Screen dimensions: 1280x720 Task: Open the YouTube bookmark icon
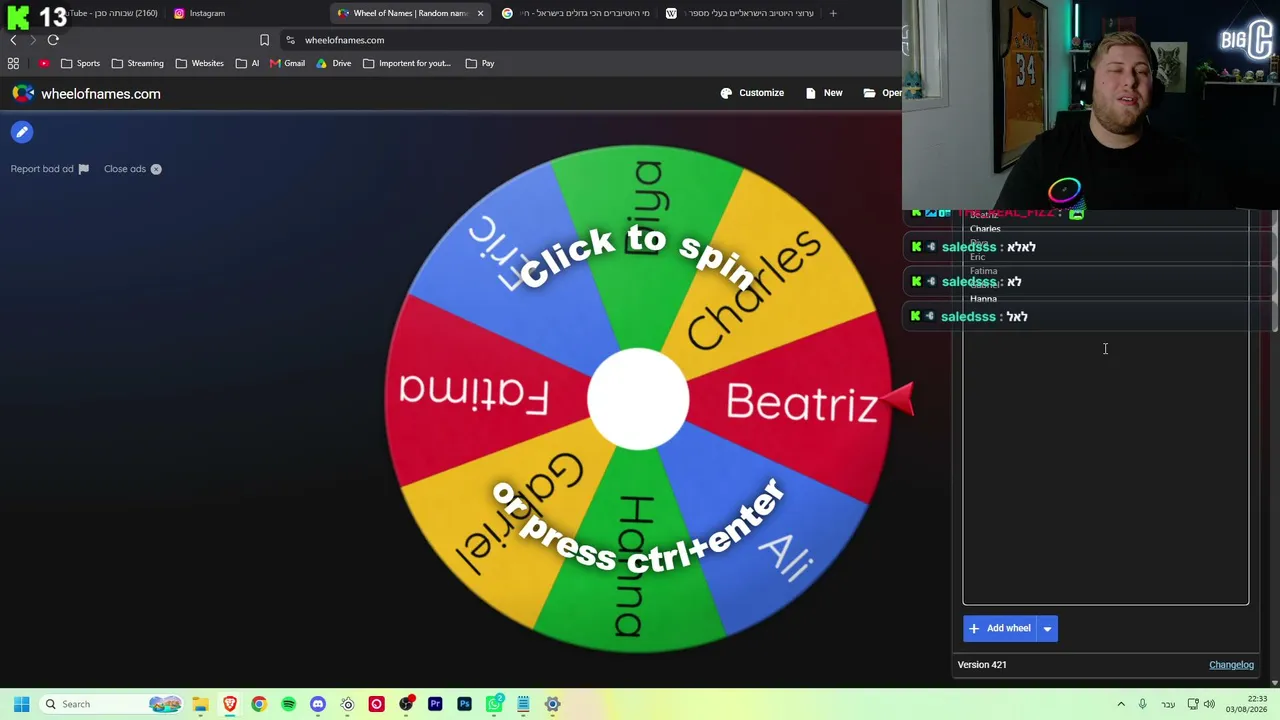click(x=44, y=63)
